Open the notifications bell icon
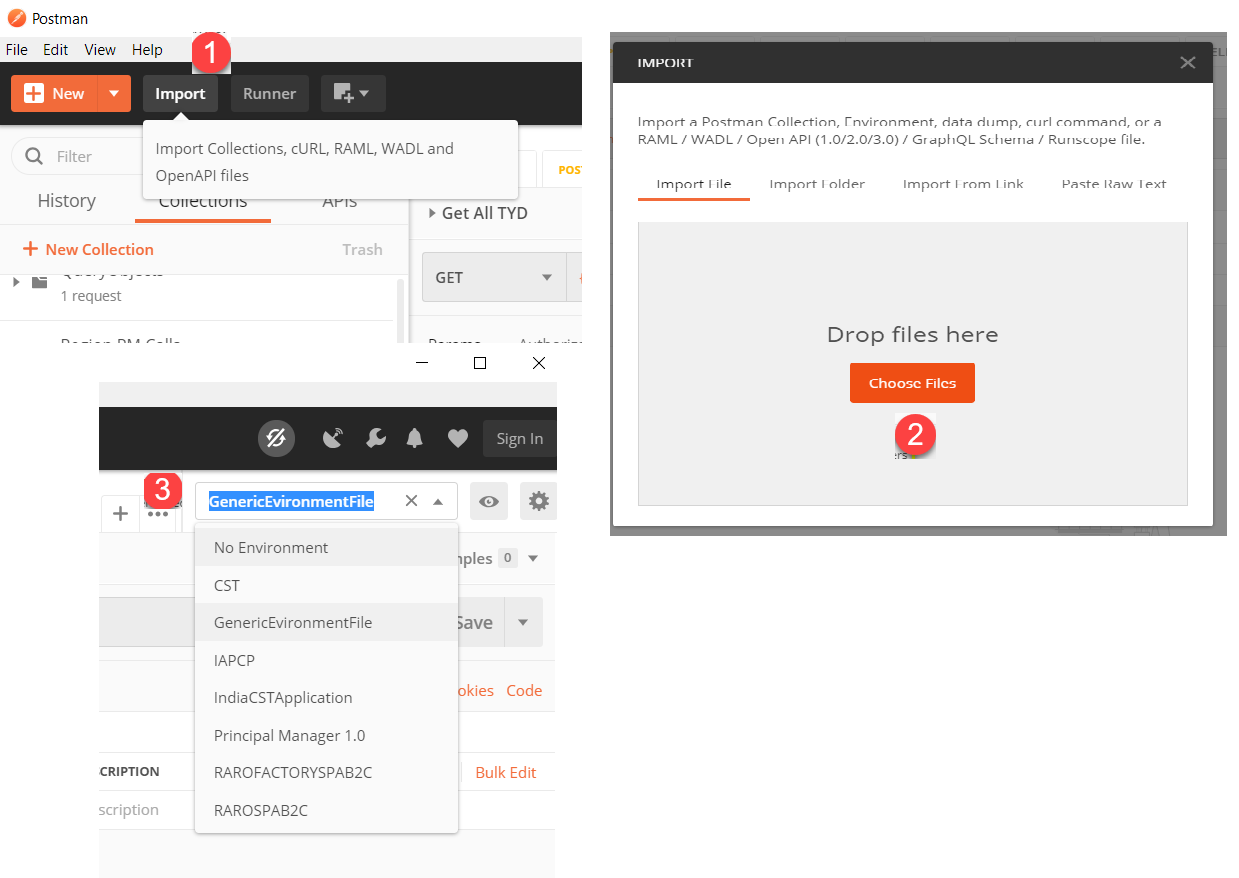Screen dimensions: 1239x878 tap(414, 438)
